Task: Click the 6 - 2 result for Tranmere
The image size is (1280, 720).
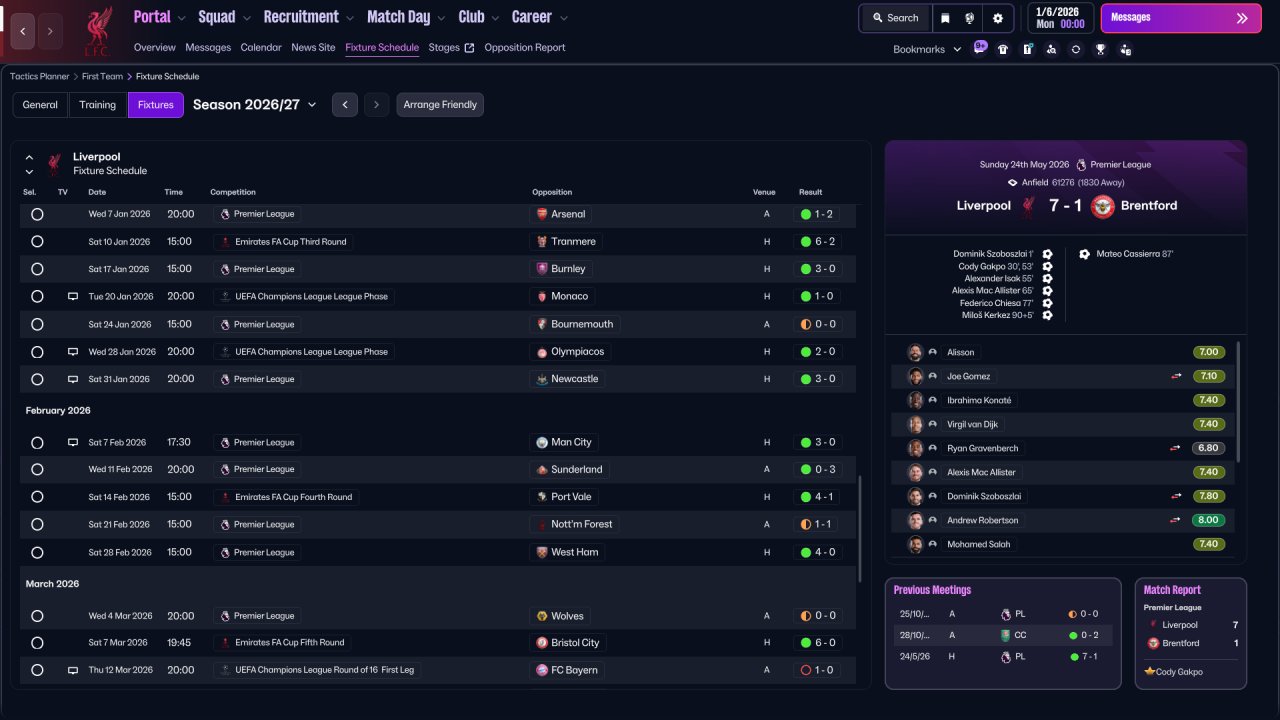Action: click(x=818, y=241)
